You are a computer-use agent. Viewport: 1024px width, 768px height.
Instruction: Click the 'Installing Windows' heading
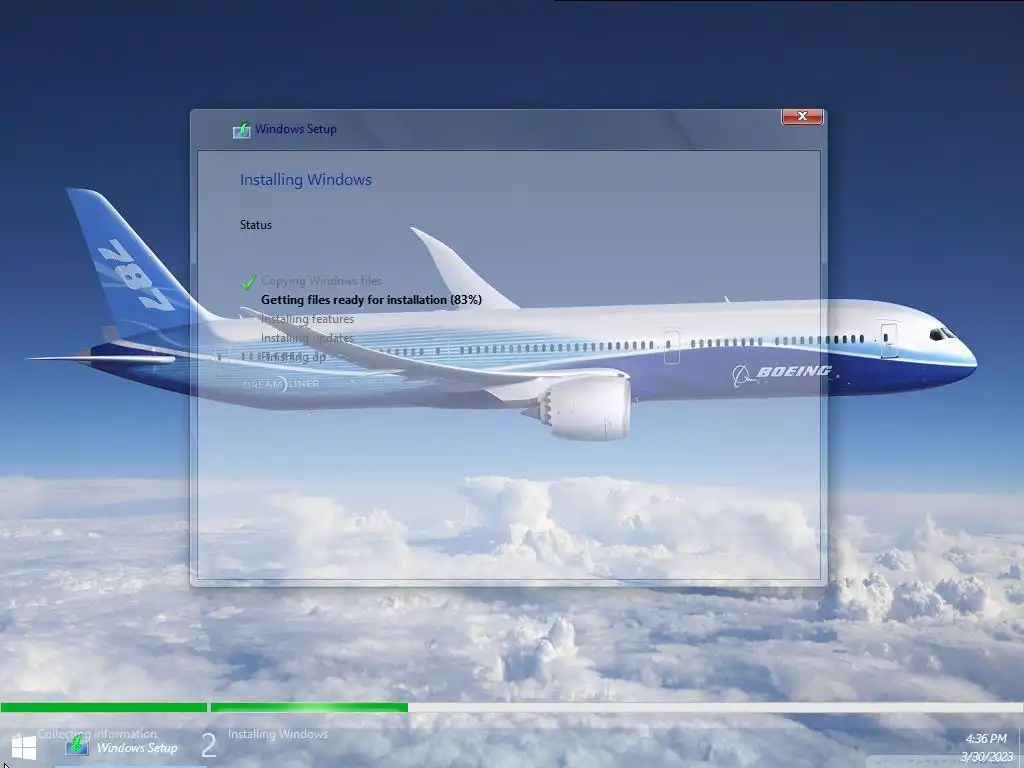(306, 180)
